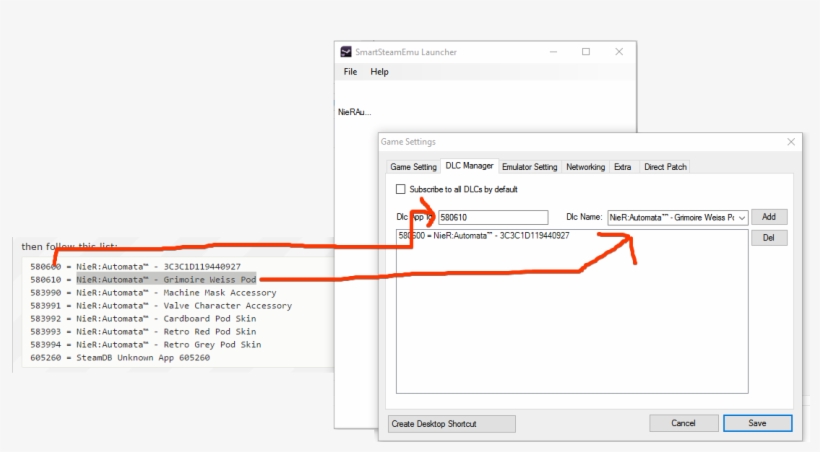The height and width of the screenshot is (452, 820).
Task: Click the SmartSteamEmu Launcher title bar icon
Action: pyautogui.click(x=346, y=52)
